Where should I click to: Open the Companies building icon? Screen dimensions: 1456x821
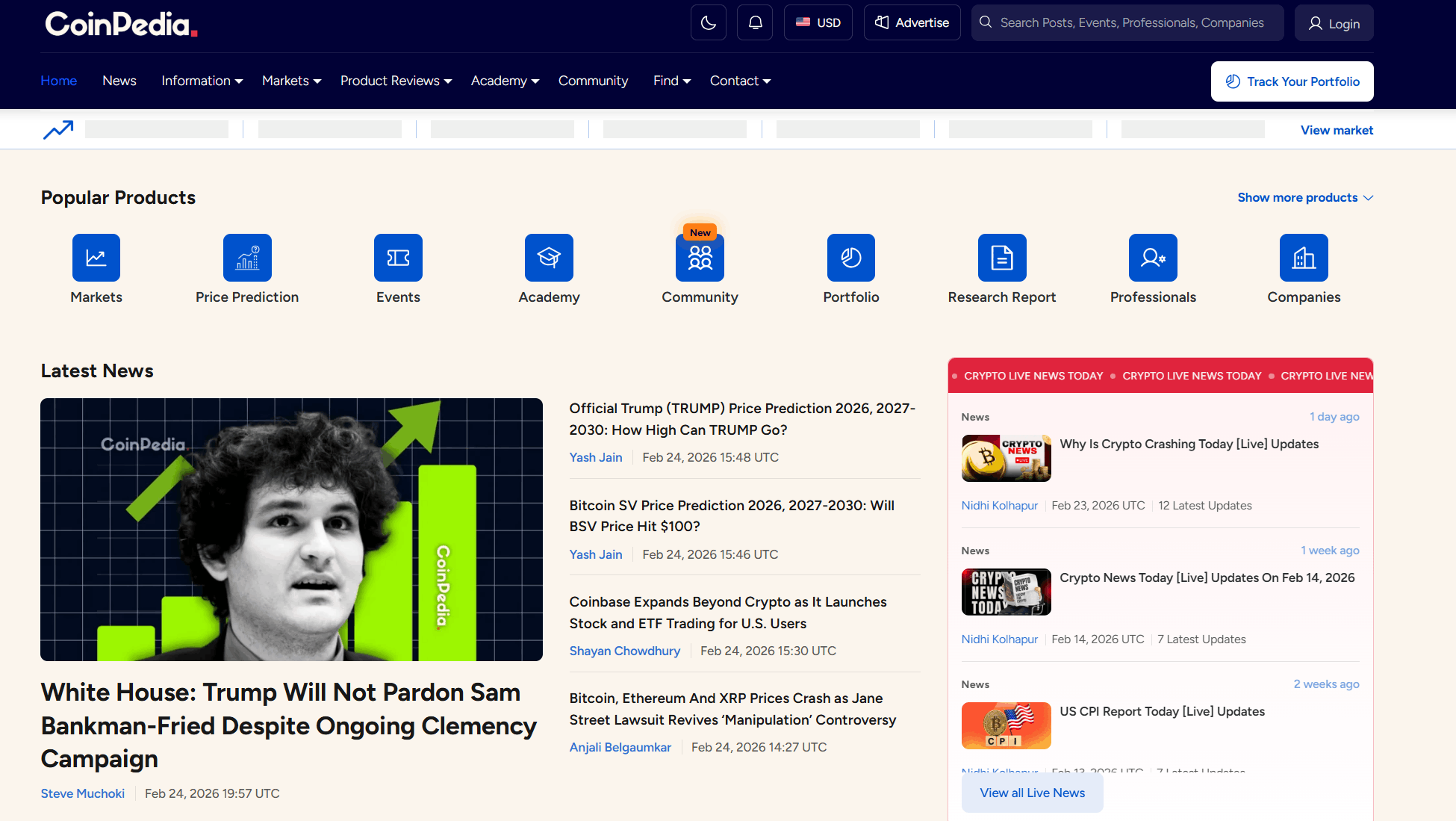pos(1304,258)
